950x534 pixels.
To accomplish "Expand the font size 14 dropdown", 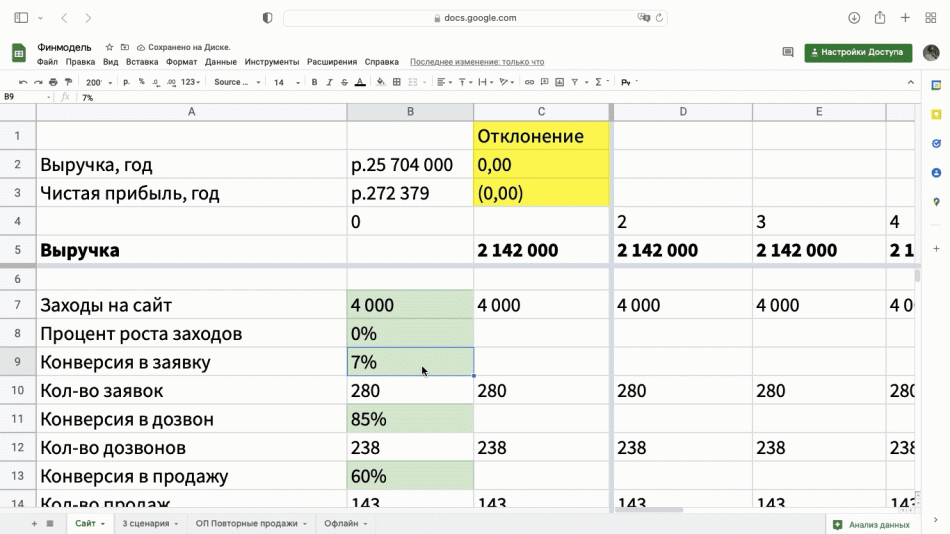I will click(x=285, y=82).
